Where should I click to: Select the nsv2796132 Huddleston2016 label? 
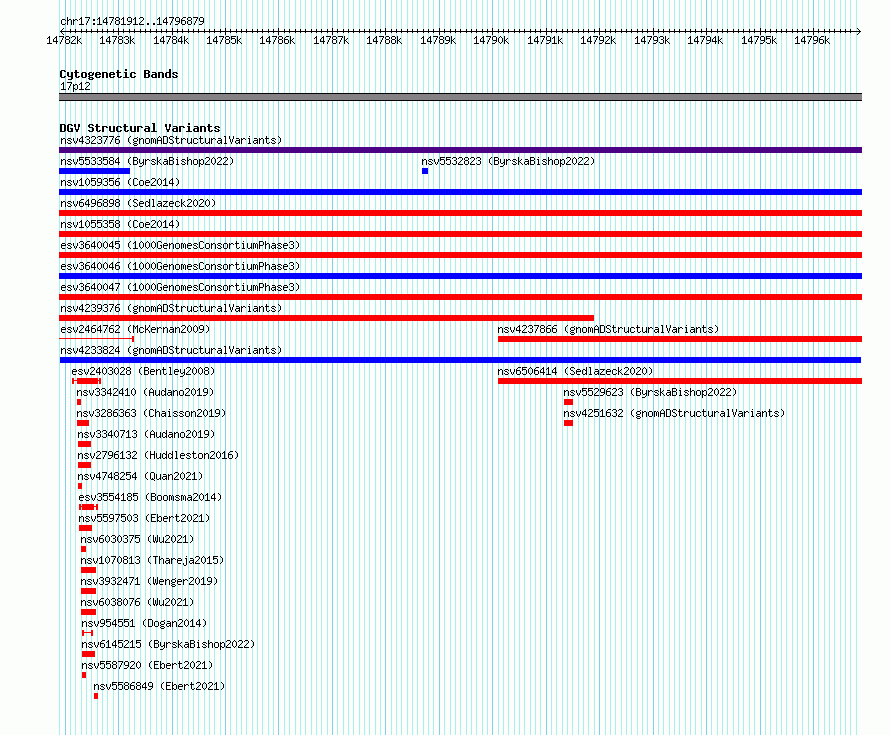[158, 455]
